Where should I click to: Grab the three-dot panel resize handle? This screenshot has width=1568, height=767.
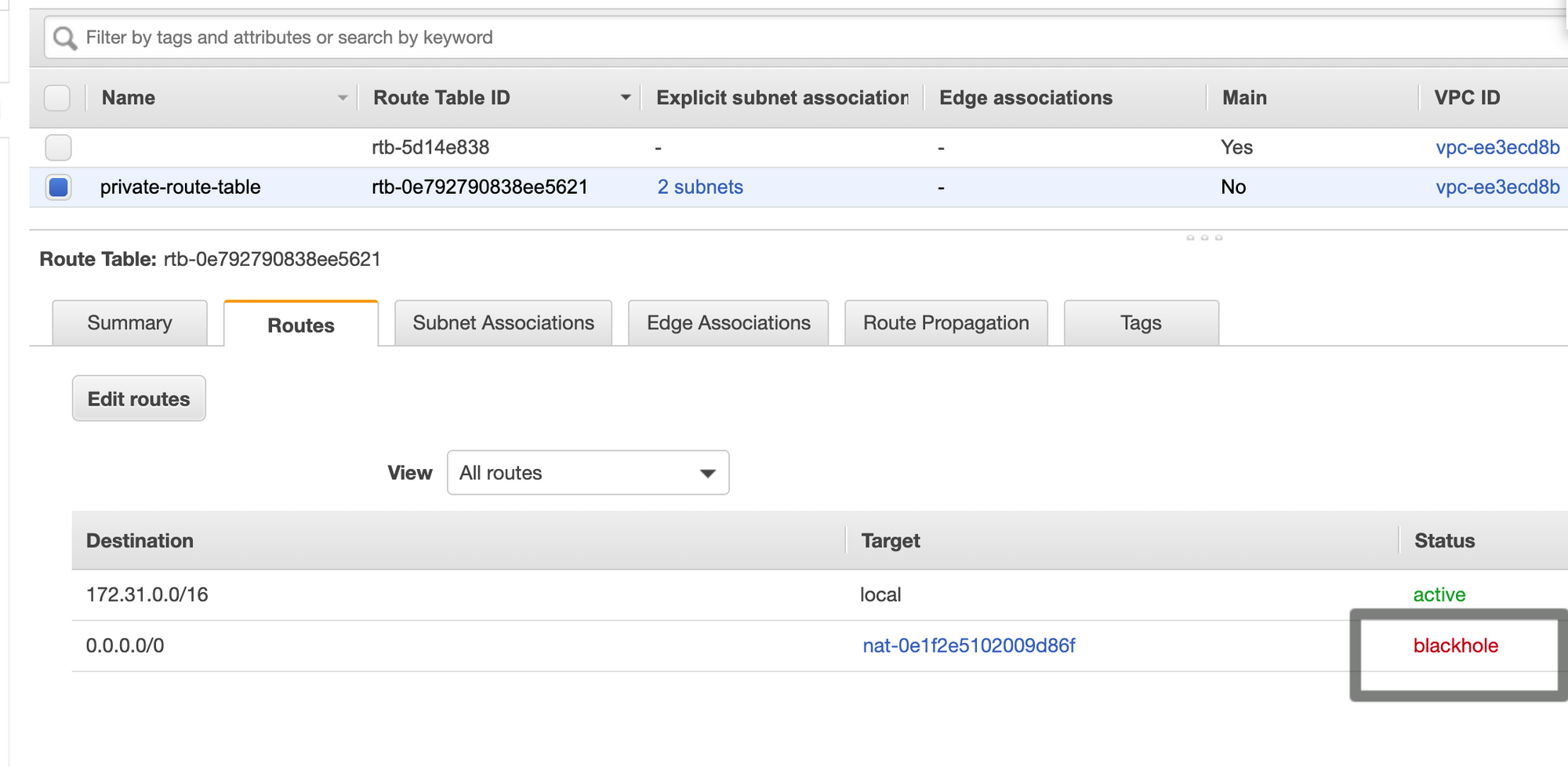(x=1204, y=238)
